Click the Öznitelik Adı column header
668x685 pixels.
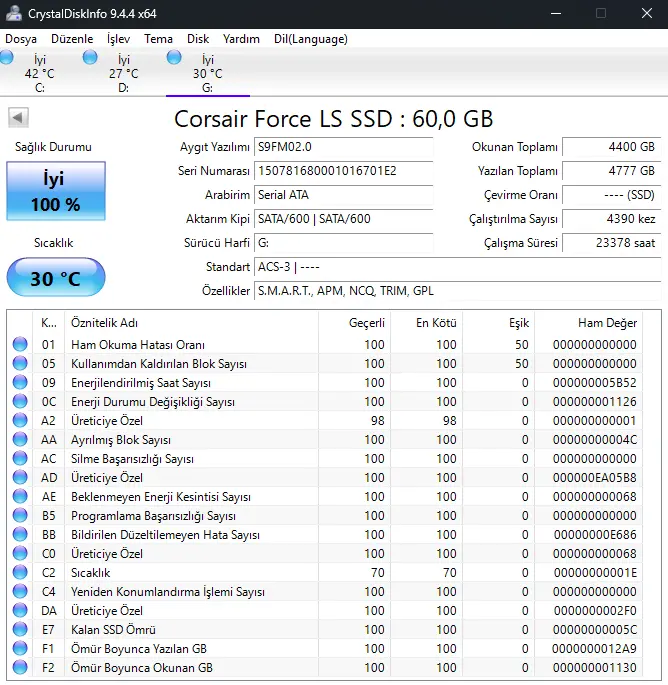[191, 323]
